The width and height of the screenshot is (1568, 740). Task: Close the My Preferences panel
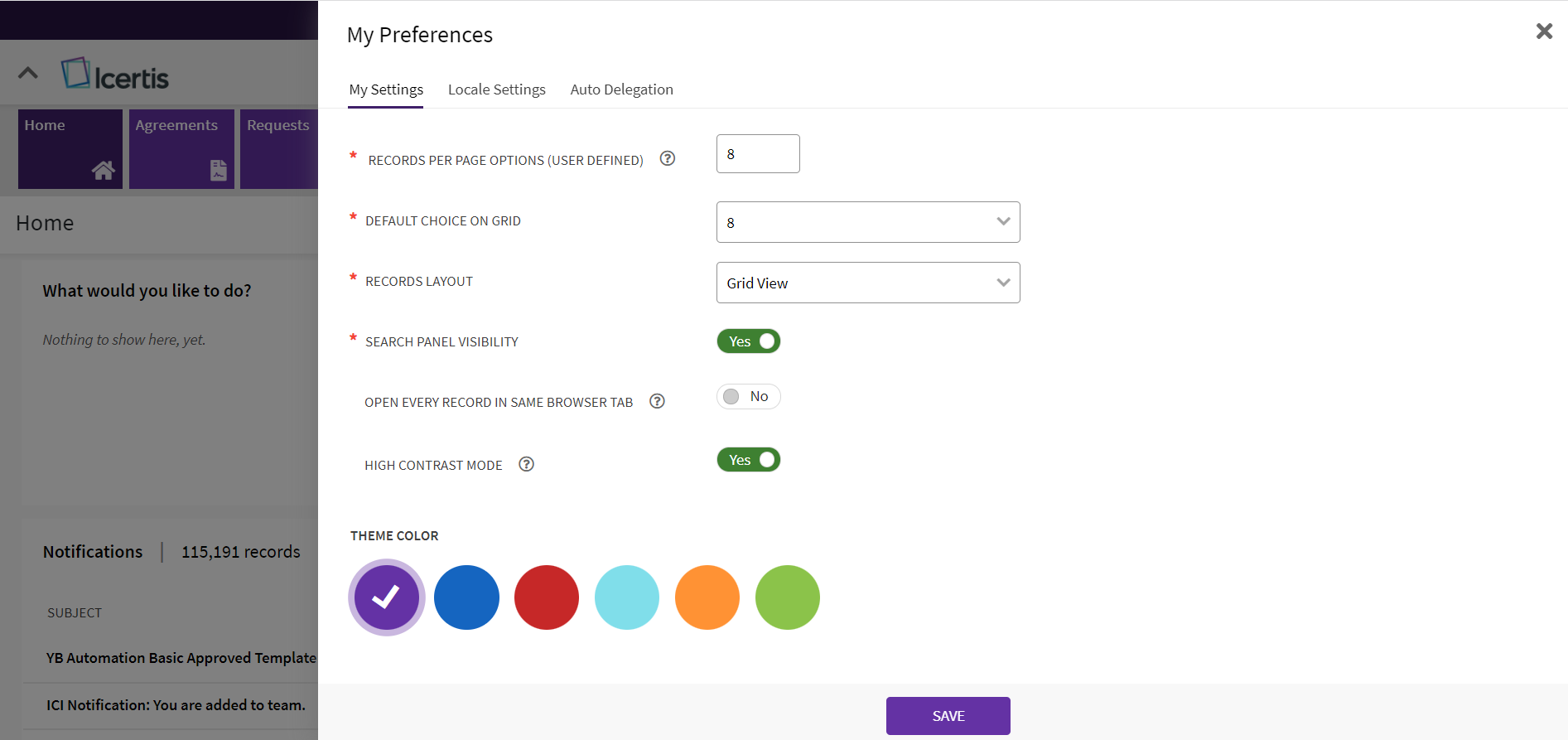point(1544,31)
